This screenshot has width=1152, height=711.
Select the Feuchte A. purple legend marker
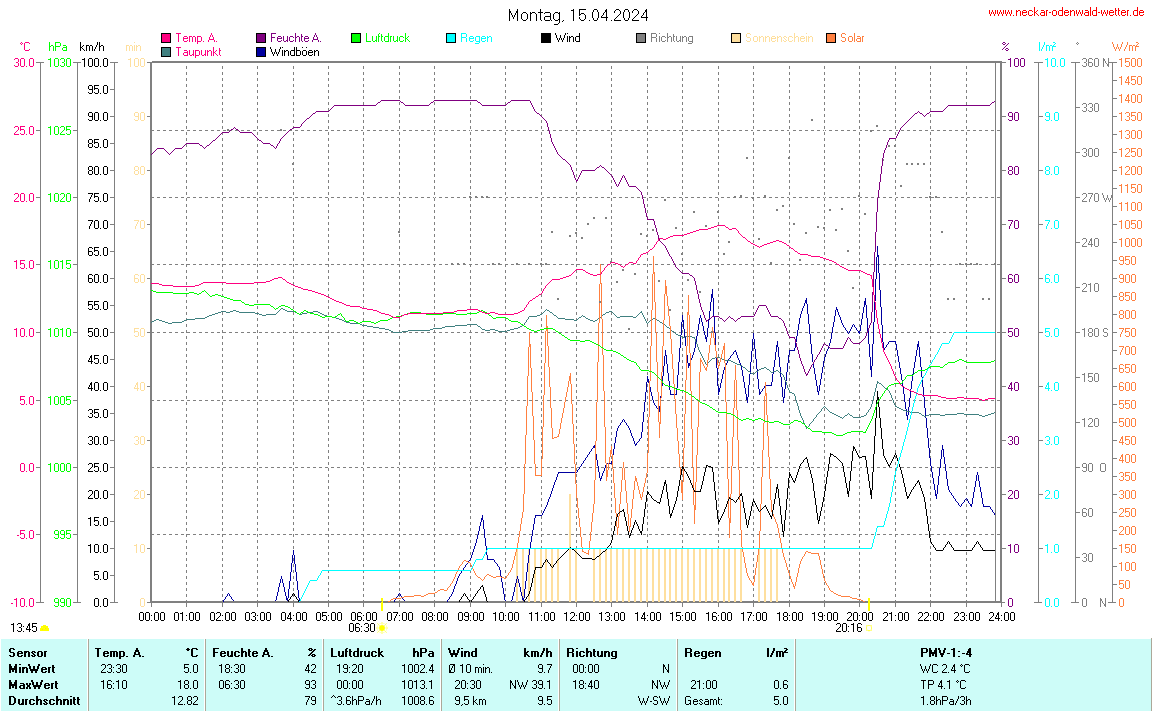coord(261,38)
